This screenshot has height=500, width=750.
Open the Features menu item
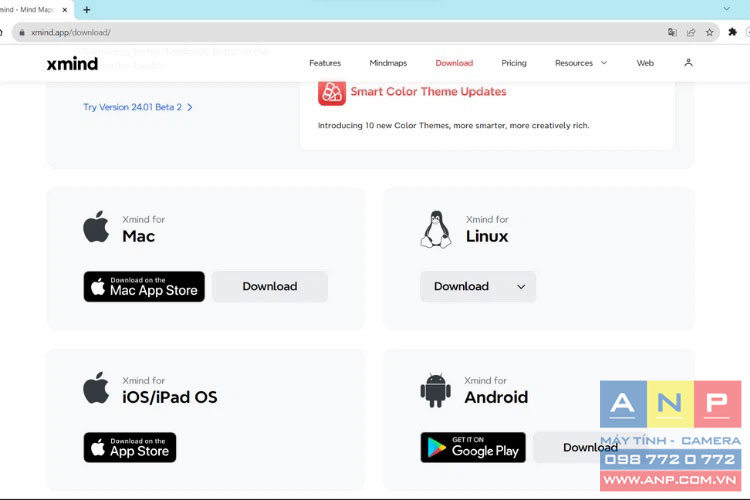coord(325,63)
